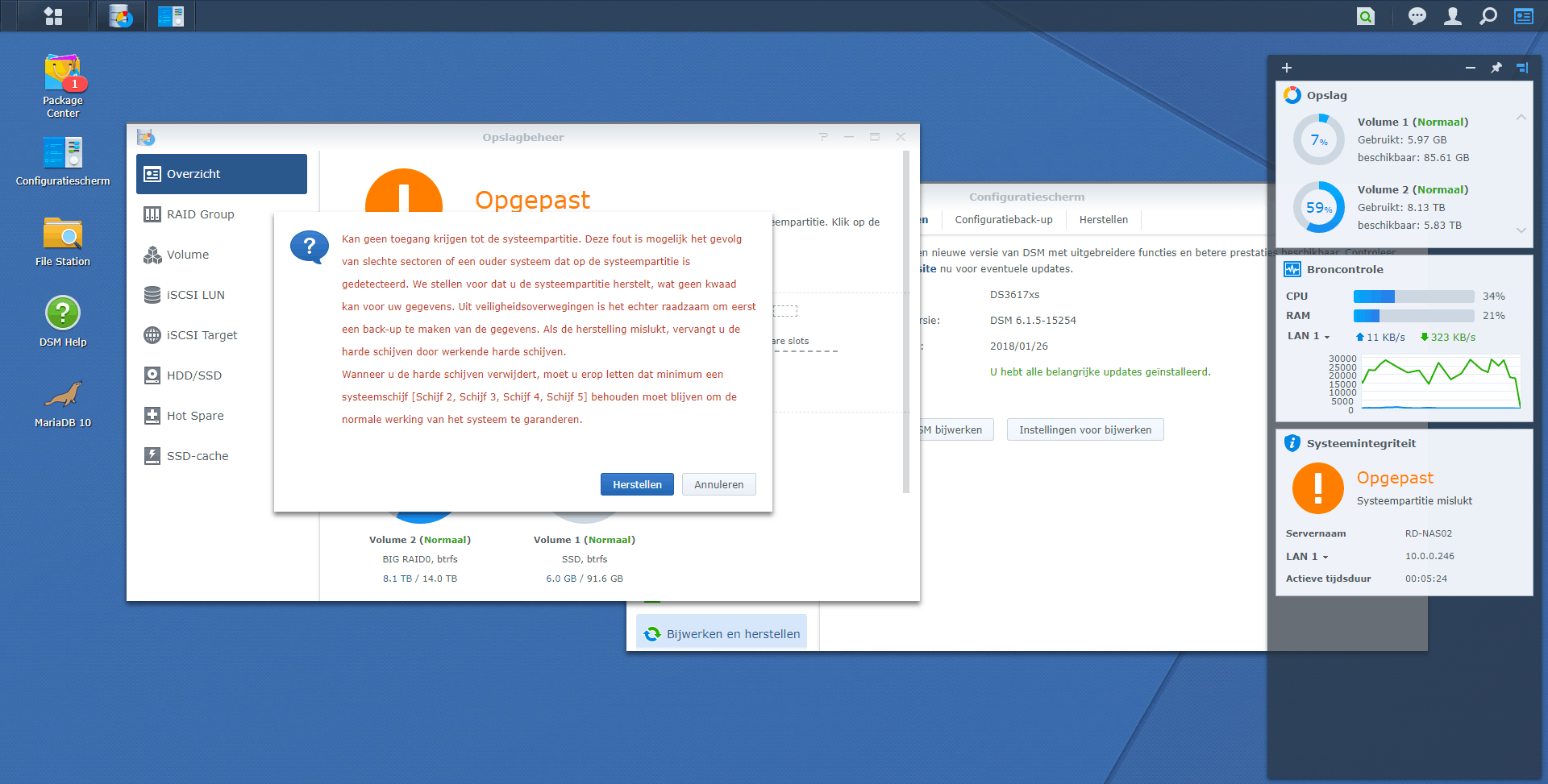Switch to Storage Manager in taskbar
The height and width of the screenshot is (784, 1548).
click(x=121, y=16)
